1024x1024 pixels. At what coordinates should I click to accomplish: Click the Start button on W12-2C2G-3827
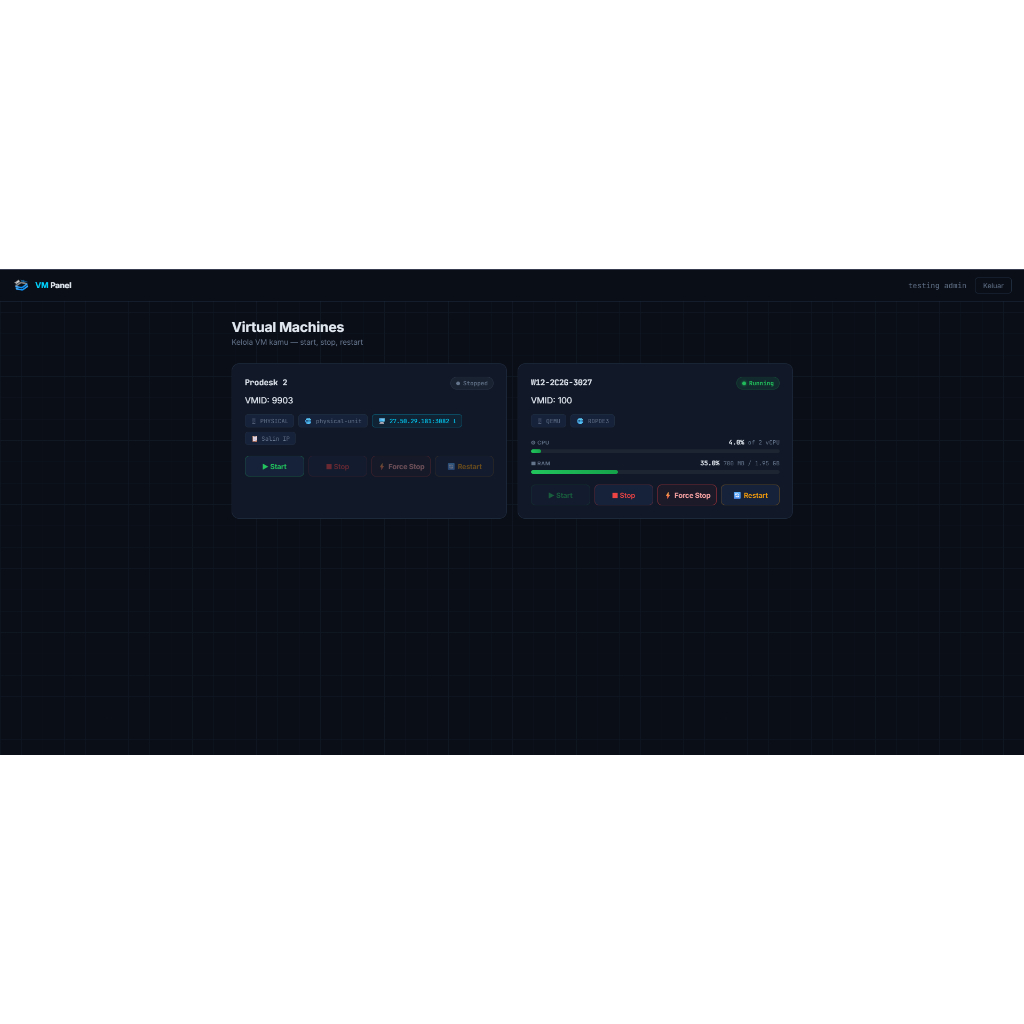[x=560, y=495]
